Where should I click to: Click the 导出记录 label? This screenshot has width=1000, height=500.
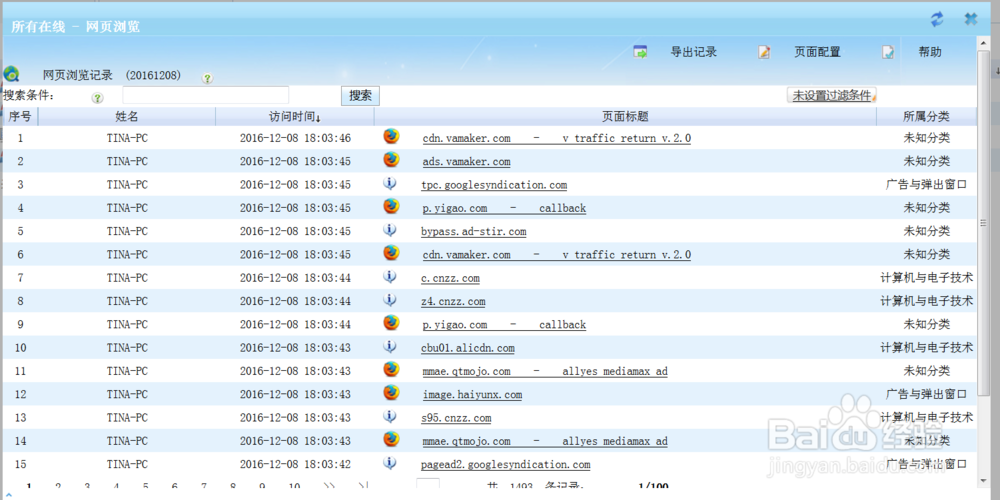tap(694, 52)
